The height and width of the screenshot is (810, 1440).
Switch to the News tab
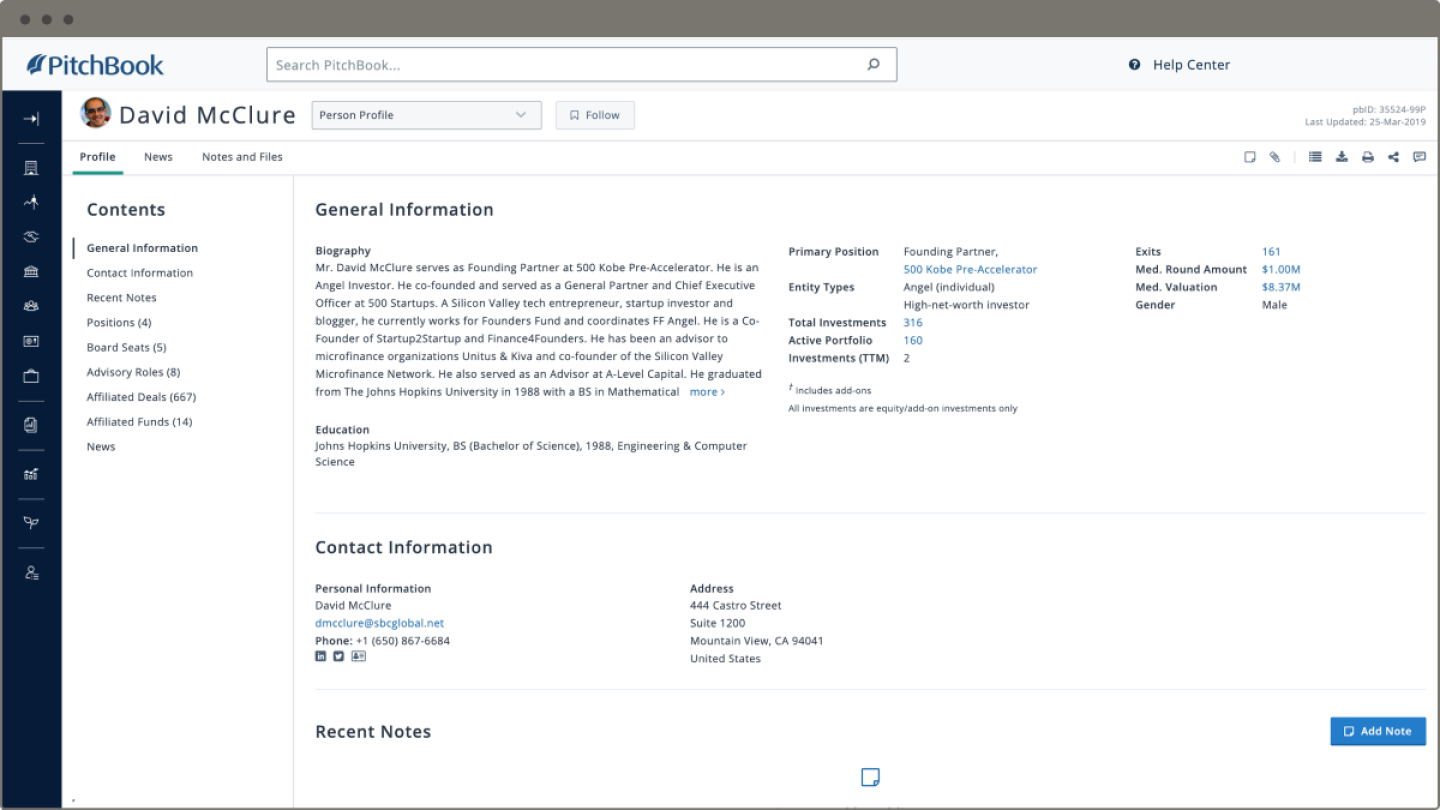(x=158, y=157)
